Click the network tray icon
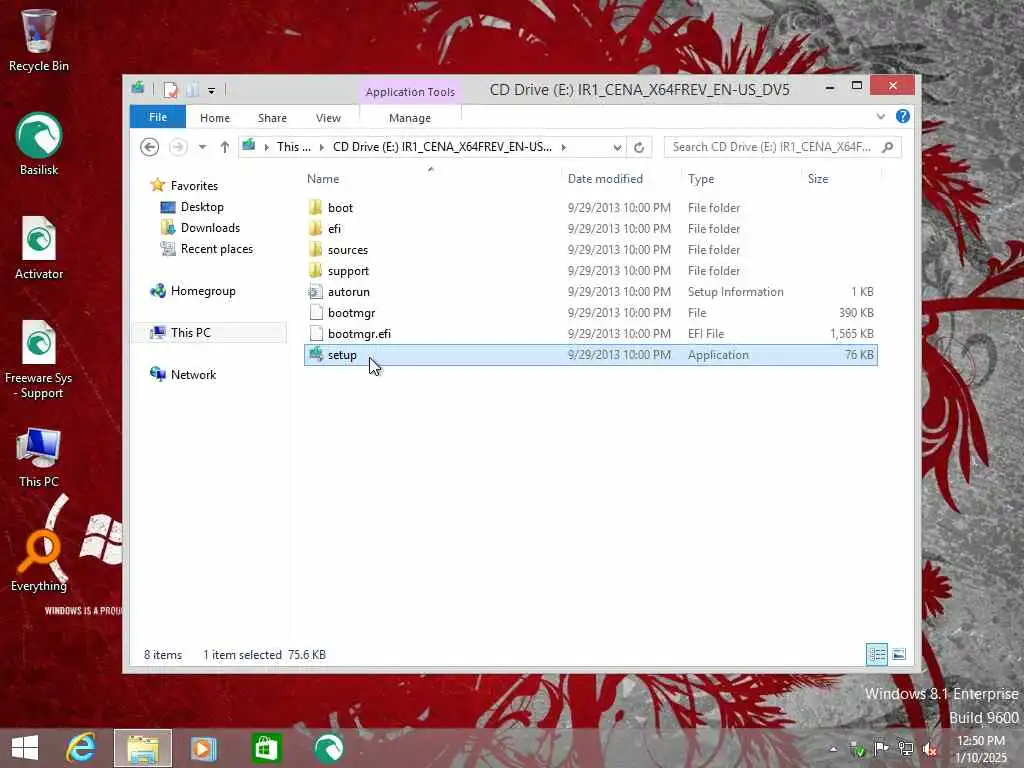The height and width of the screenshot is (768, 1024). (x=905, y=749)
